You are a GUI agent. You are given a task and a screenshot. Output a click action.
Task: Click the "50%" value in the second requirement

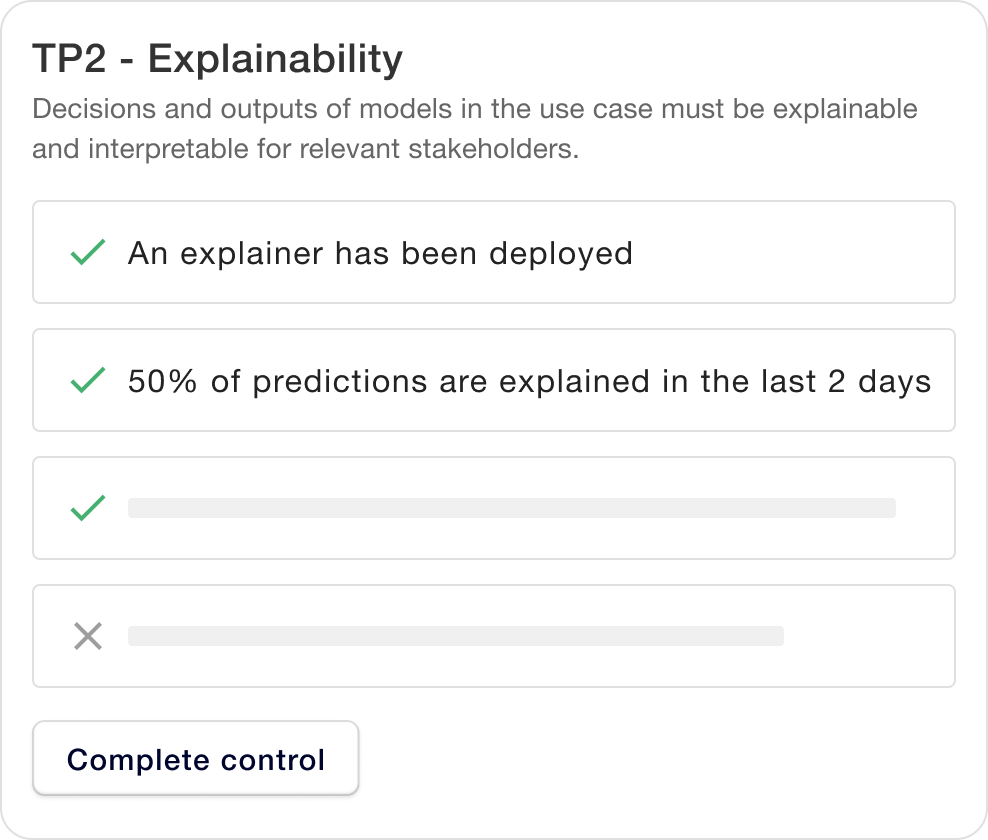click(x=163, y=381)
